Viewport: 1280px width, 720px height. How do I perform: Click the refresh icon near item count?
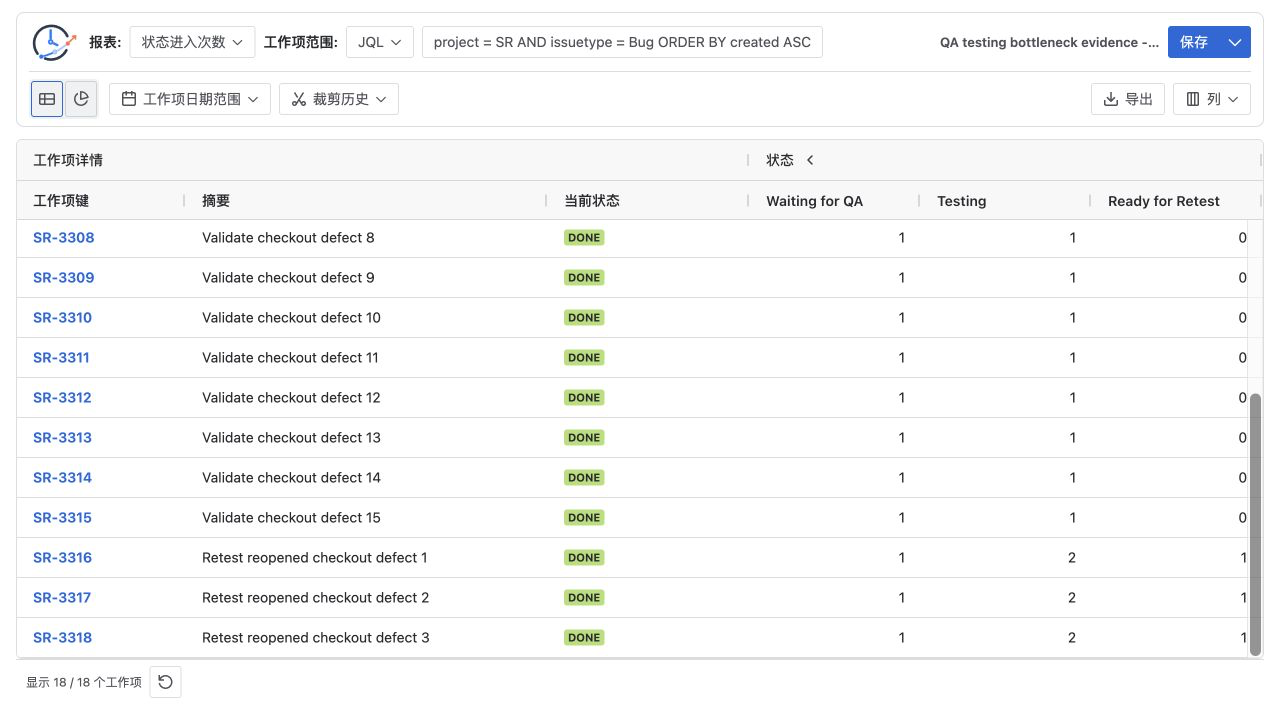tap(165, 682)
